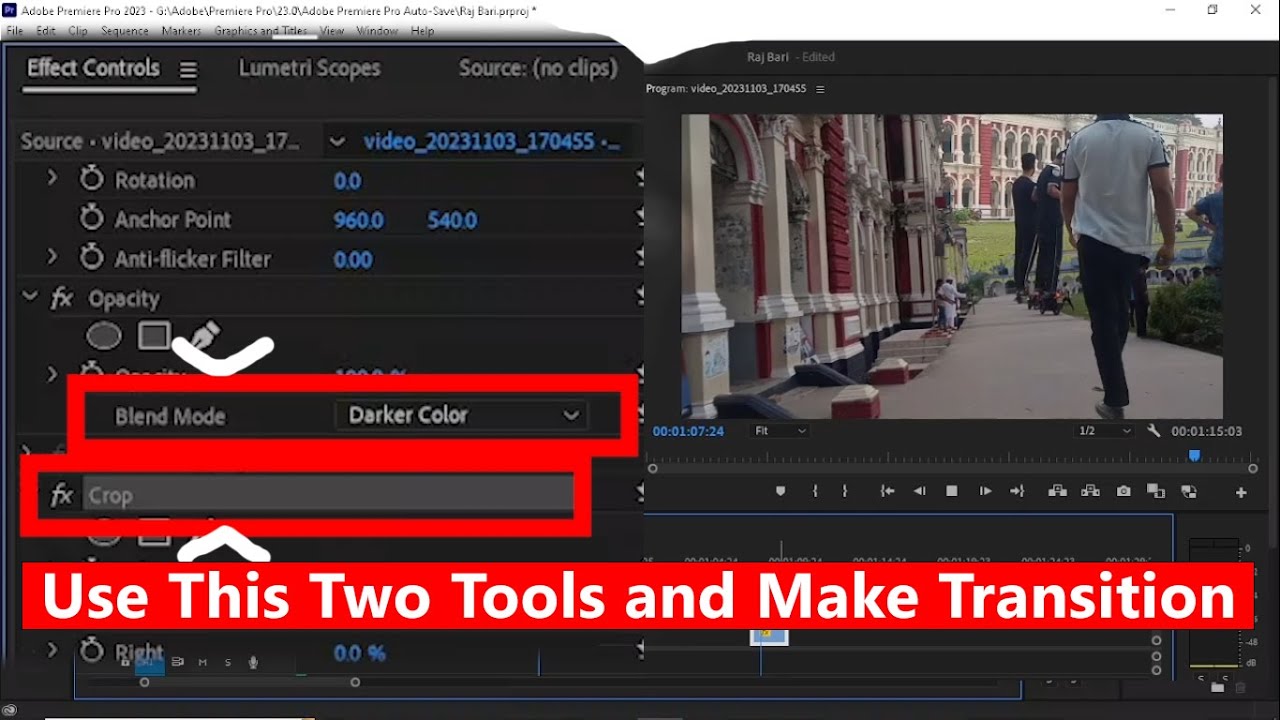Expand the Anti-flicker Filter property
The image size is (1280, 720).
52,258
